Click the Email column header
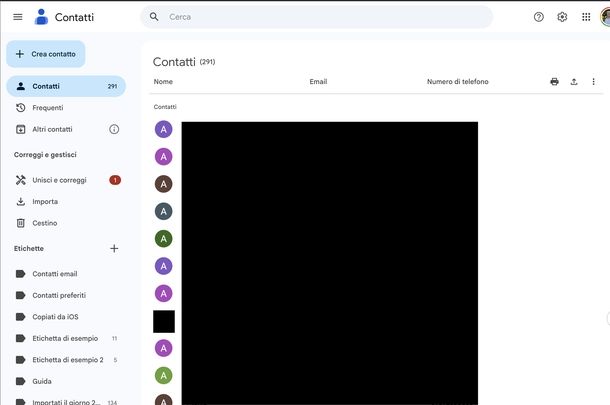 click(x=318, y=82)
